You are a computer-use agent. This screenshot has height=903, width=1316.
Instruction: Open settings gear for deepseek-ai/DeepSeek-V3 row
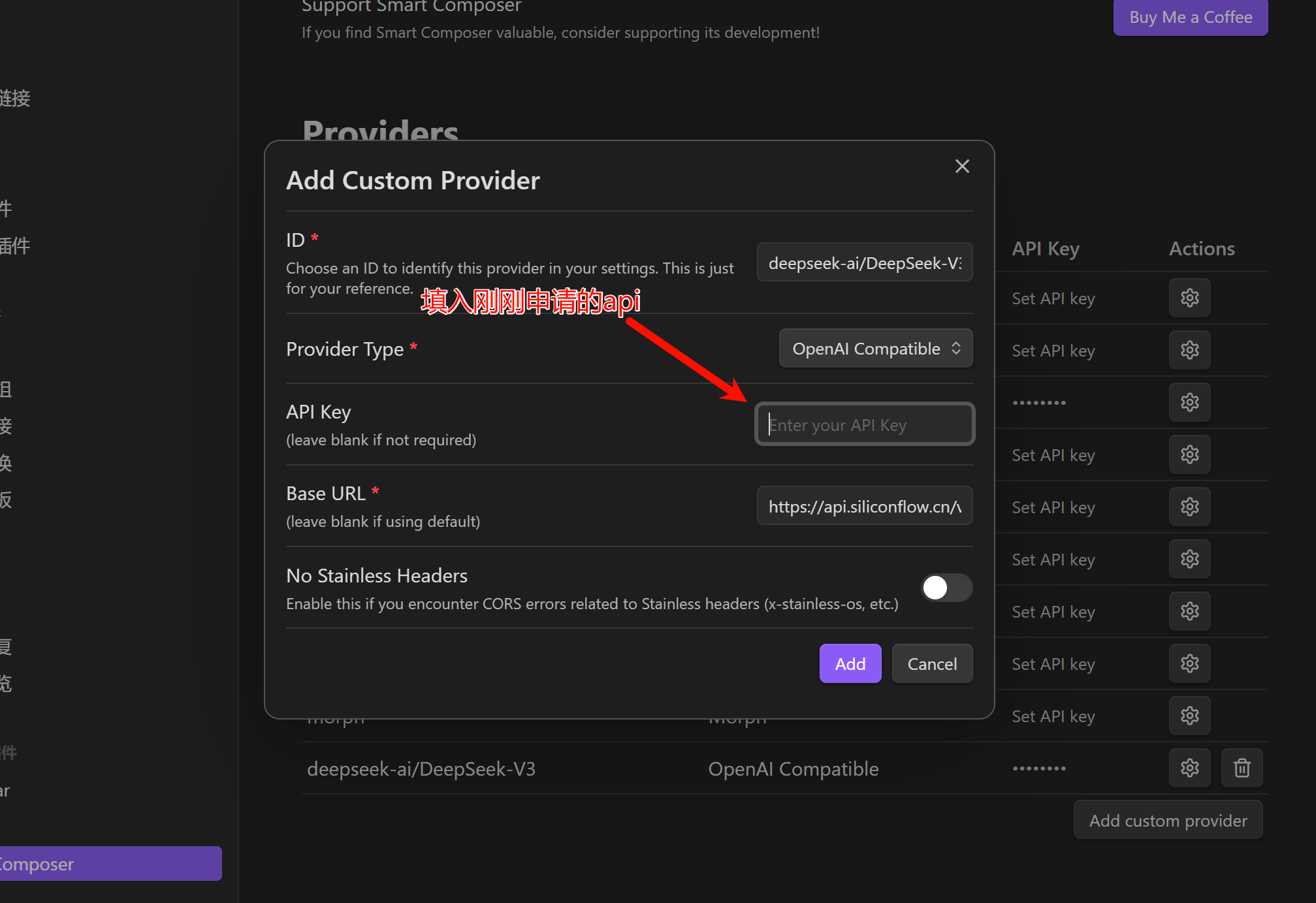tap(1189, 768)
